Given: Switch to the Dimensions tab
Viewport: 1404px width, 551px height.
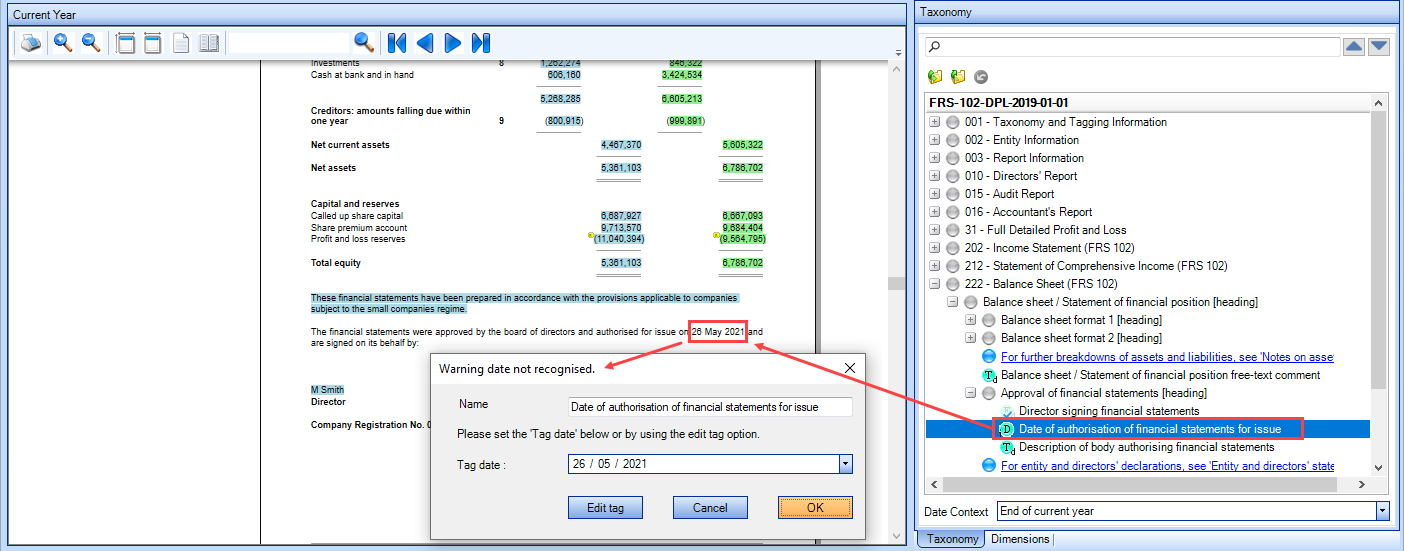Looking at the screenshot, I should (1020, 539).
